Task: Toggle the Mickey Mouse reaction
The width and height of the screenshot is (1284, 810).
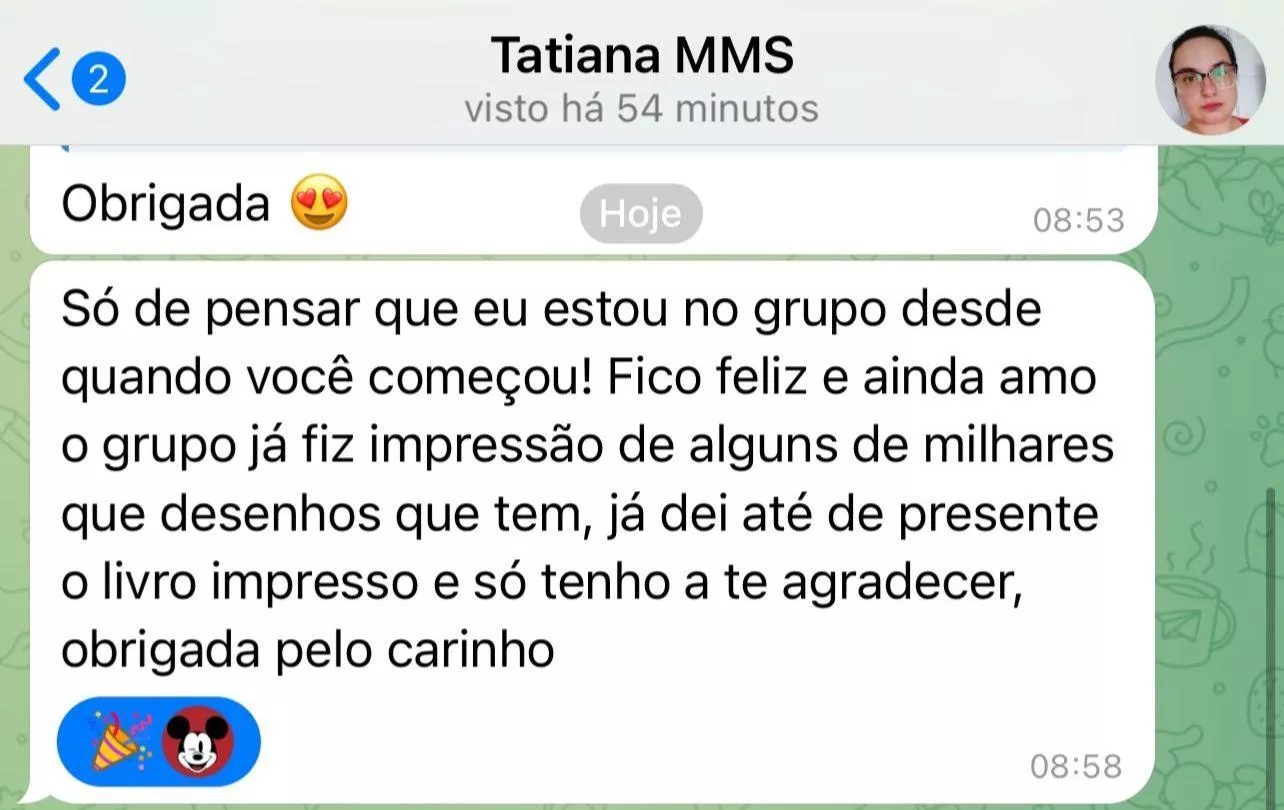Action: (198, 742)
